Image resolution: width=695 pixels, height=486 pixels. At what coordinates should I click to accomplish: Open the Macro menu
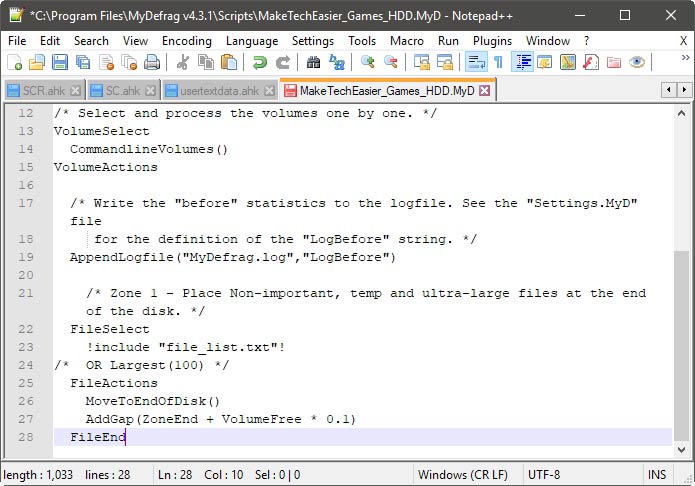click(x=406, y=41)
